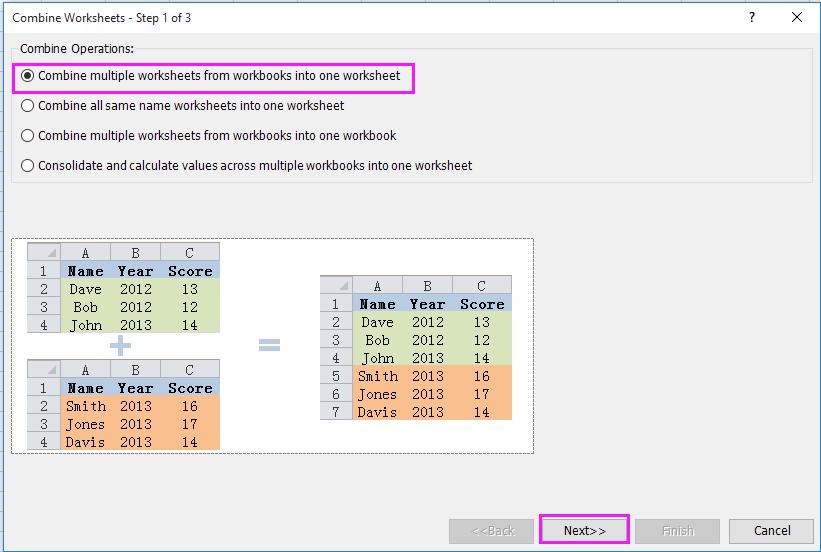Click the combined result table preview image
The image size is (821, 552).
click(416, 347)
